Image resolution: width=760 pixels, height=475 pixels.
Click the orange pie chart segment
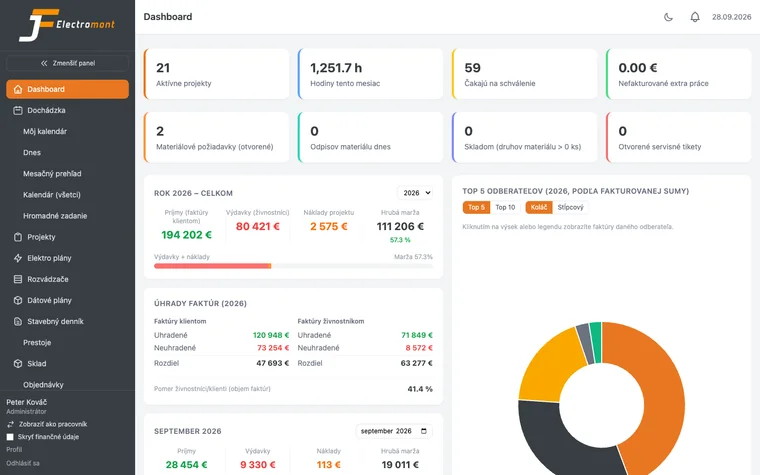(x=663, y=397)
